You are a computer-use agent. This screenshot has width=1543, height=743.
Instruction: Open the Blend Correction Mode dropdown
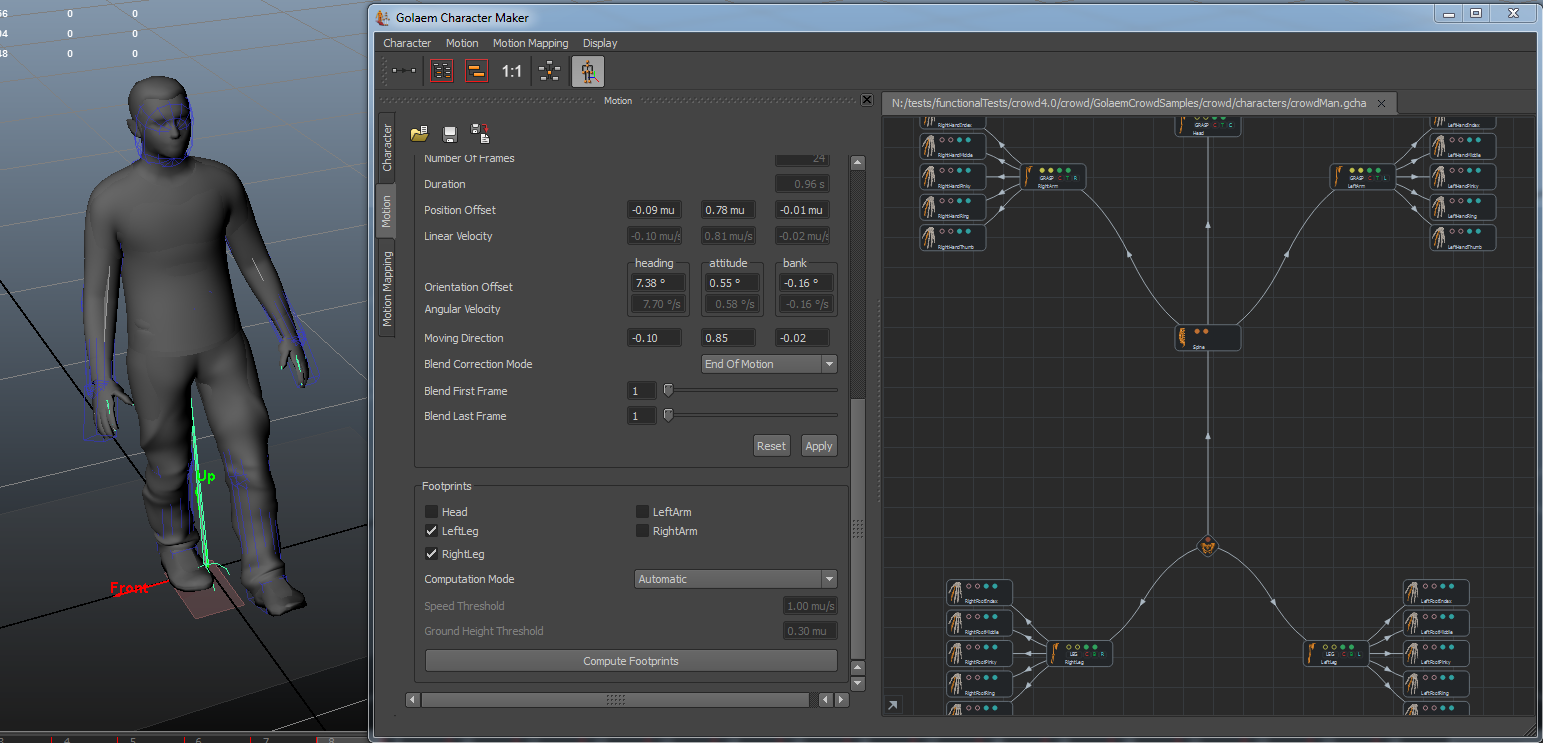tap(769, 364)
